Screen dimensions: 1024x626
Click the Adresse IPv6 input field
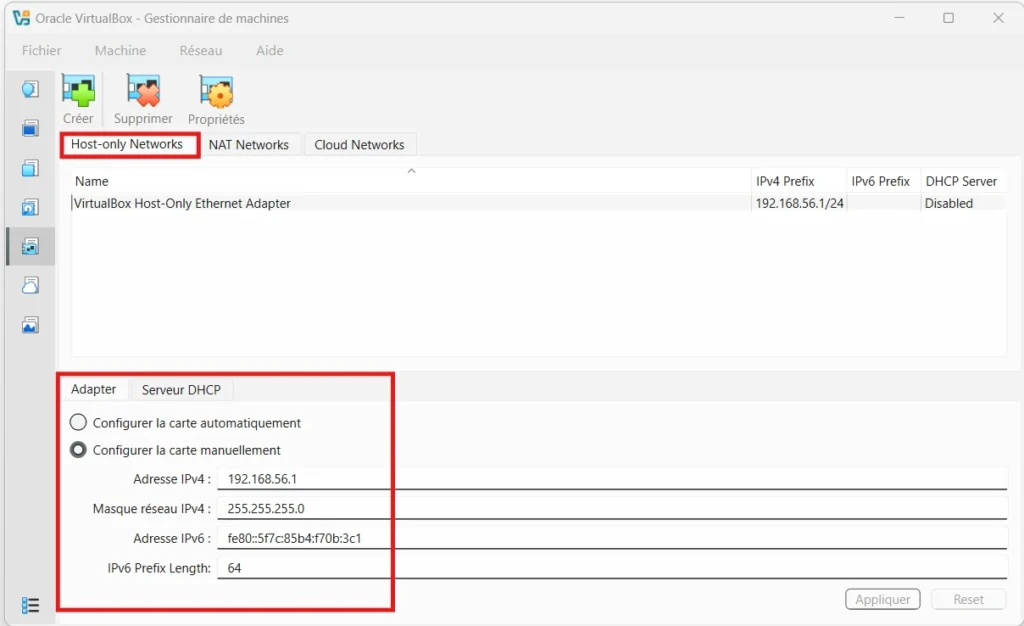click(612, 538)
